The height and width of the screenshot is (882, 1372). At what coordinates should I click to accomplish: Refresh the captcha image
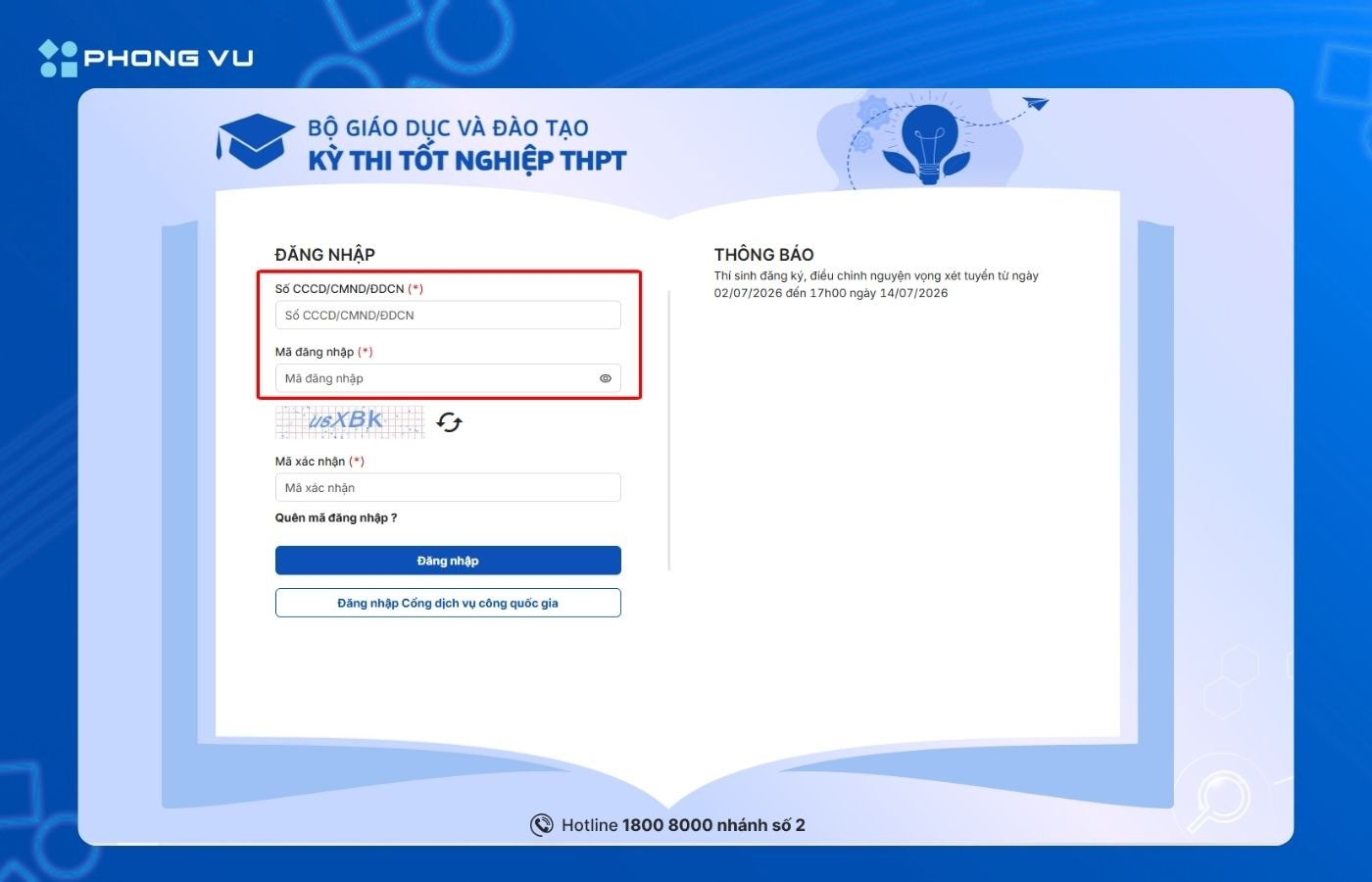pos(449,422)
